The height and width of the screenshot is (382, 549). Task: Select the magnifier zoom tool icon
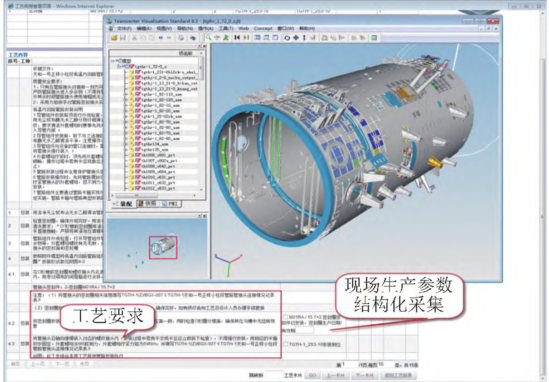click(x=209, y=38)
